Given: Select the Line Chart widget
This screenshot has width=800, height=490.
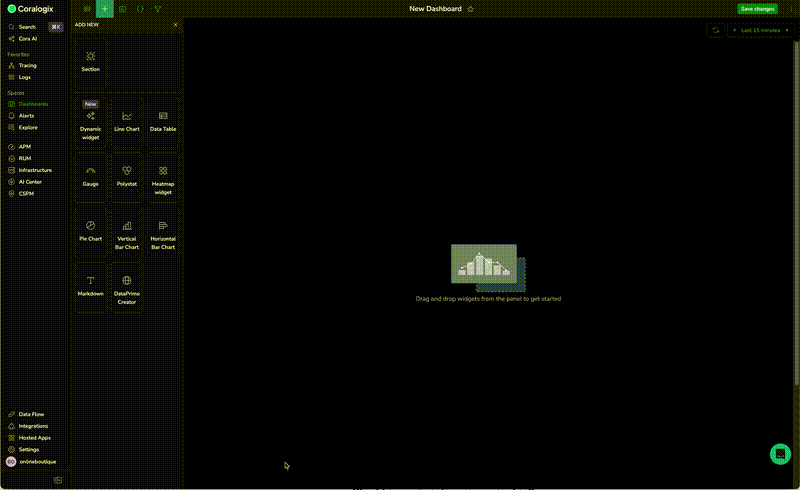Looking at the screenshot, I should click(x=126, y=120).
